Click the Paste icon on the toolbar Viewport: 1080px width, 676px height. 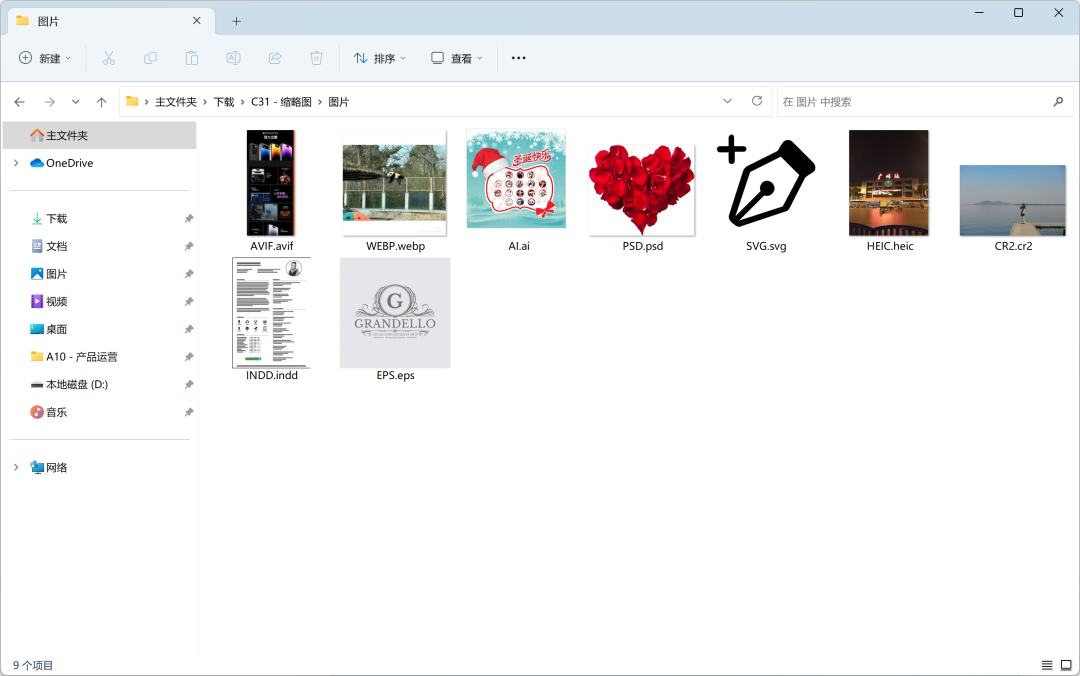coord(191,58)
